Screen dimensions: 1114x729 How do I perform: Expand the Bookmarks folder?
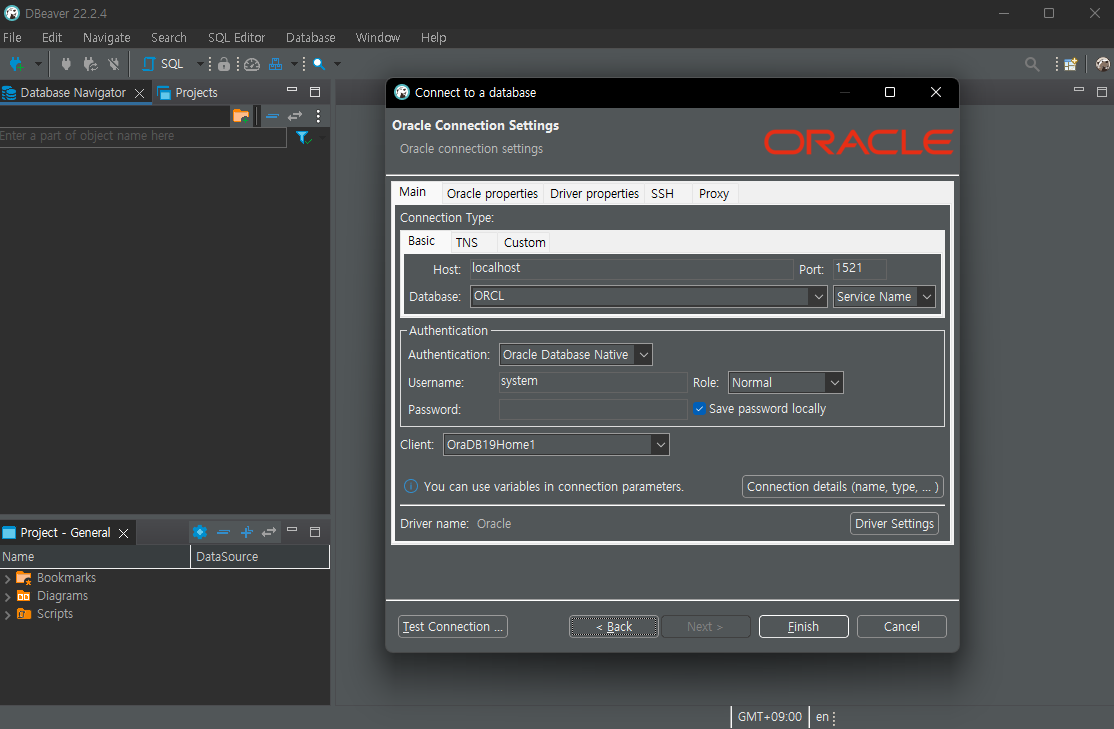(7, 578)
